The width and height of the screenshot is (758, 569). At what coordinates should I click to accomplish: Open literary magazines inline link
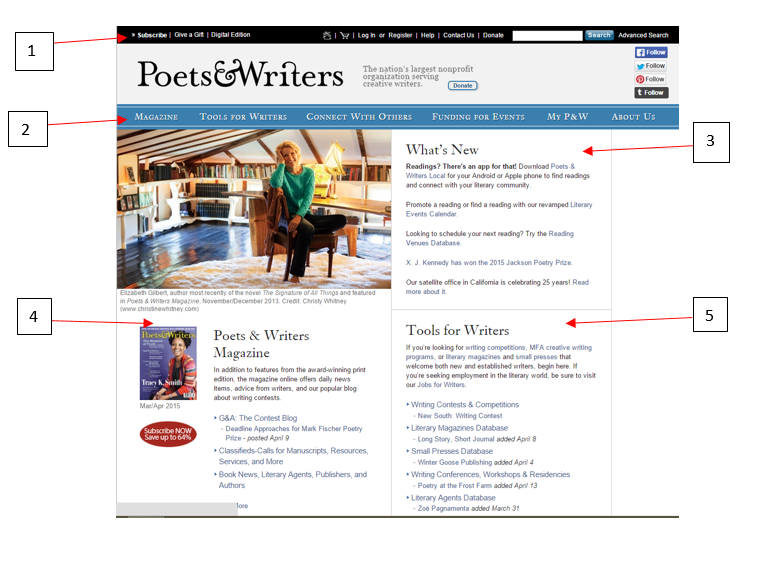point(473,357)
